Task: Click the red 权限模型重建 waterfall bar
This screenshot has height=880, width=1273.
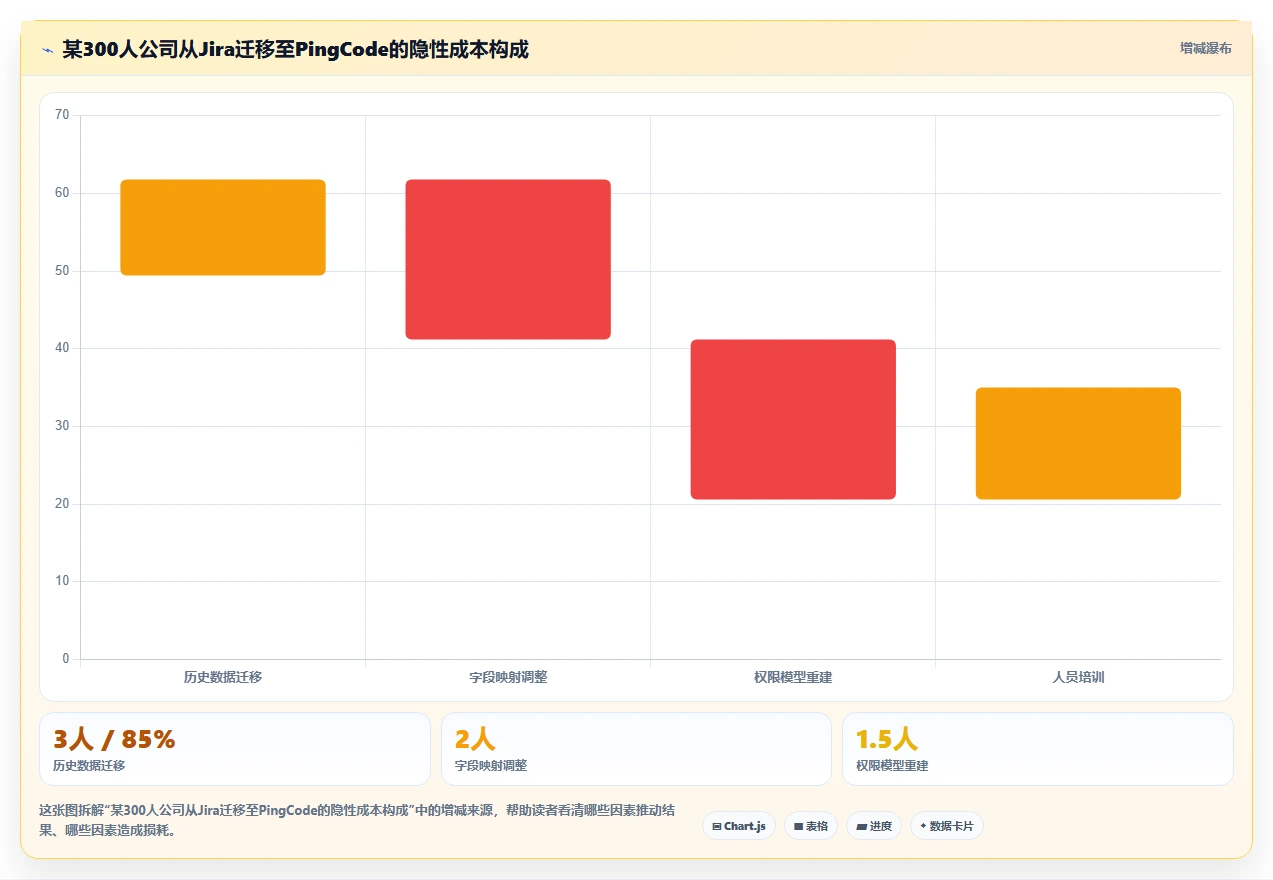Action: 793,419
